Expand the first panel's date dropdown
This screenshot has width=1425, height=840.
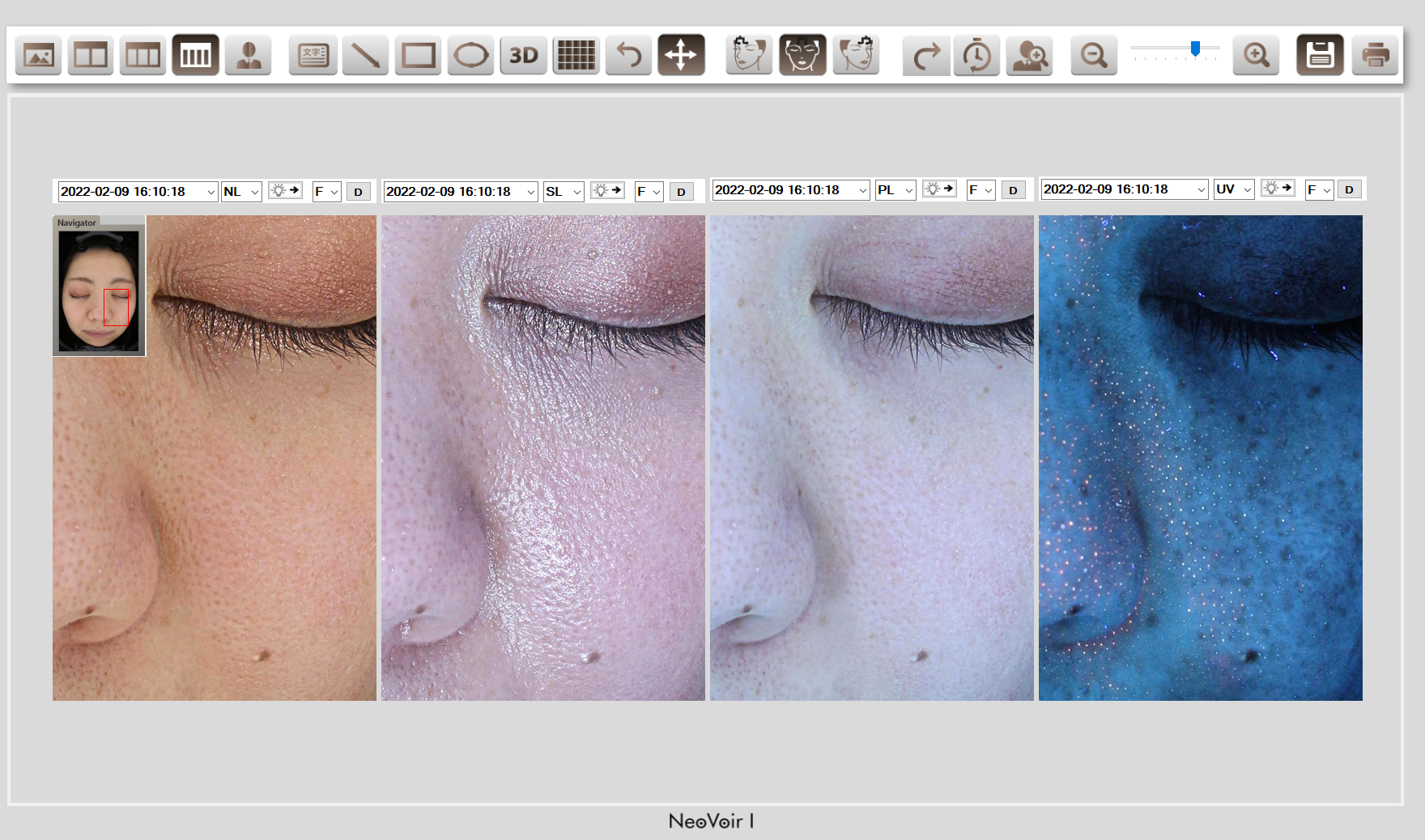211,192
